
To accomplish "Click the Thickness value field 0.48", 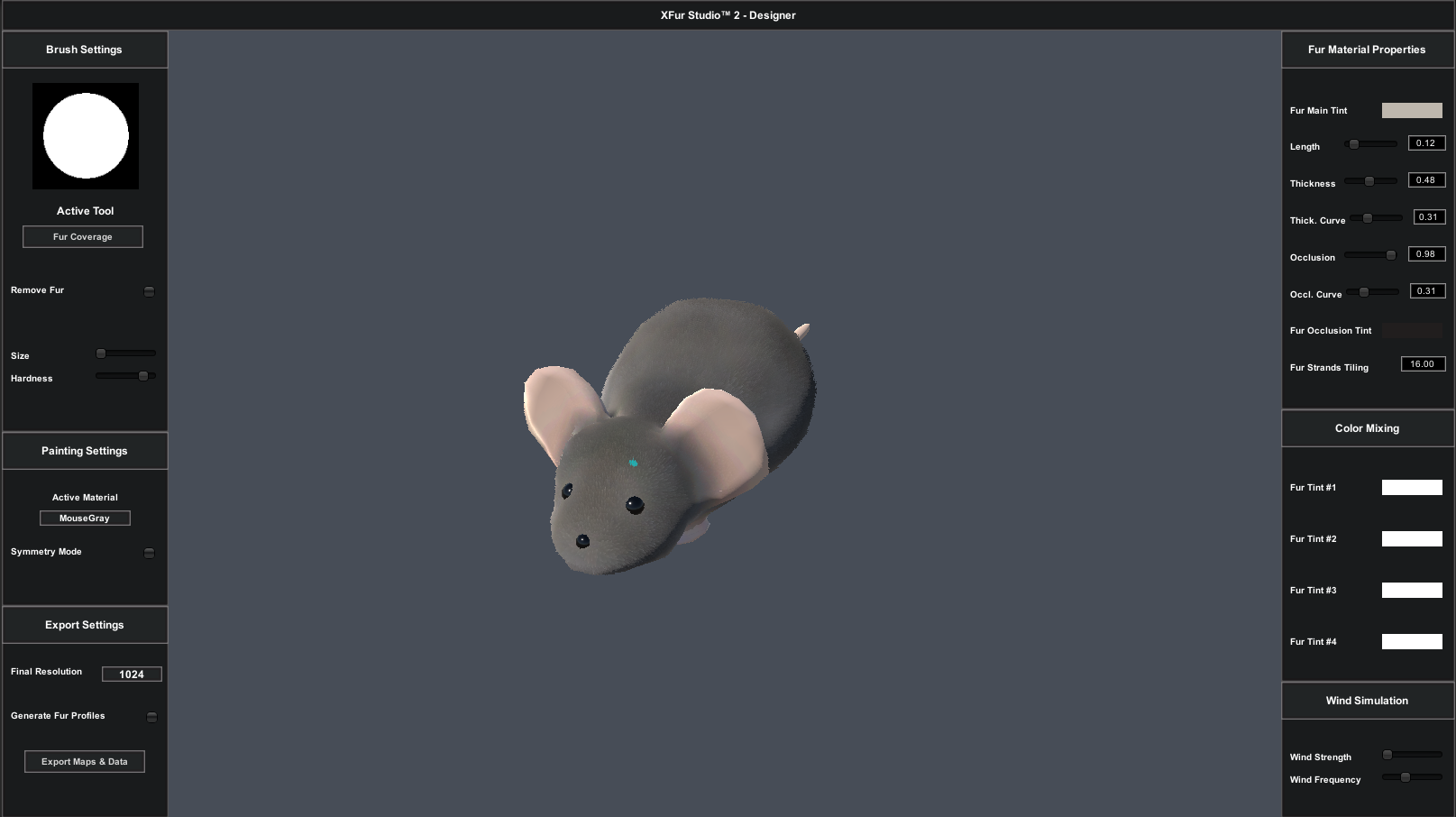I will (1426, 180).
